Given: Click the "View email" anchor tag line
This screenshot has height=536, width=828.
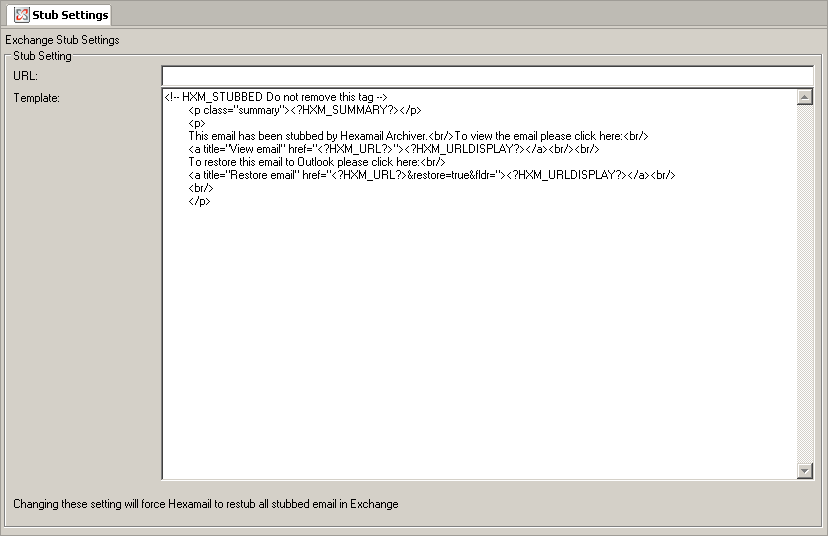Looking at the screenshot, I should 393,149.
